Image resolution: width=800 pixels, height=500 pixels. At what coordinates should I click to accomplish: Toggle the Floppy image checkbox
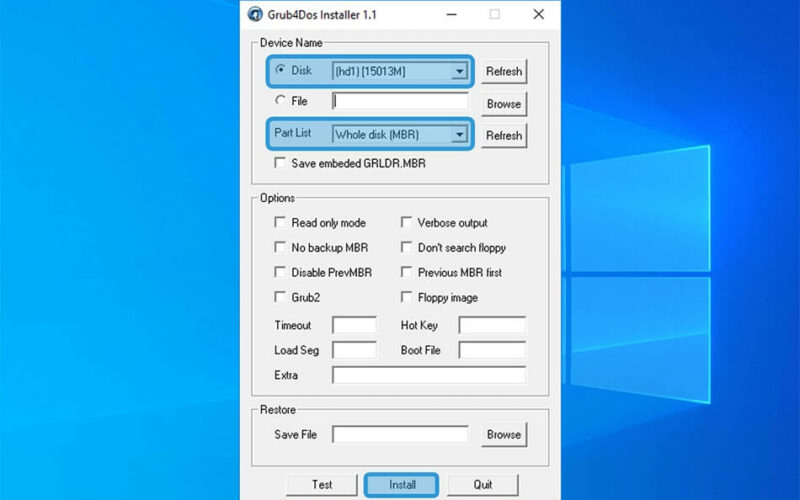(407, 296)
